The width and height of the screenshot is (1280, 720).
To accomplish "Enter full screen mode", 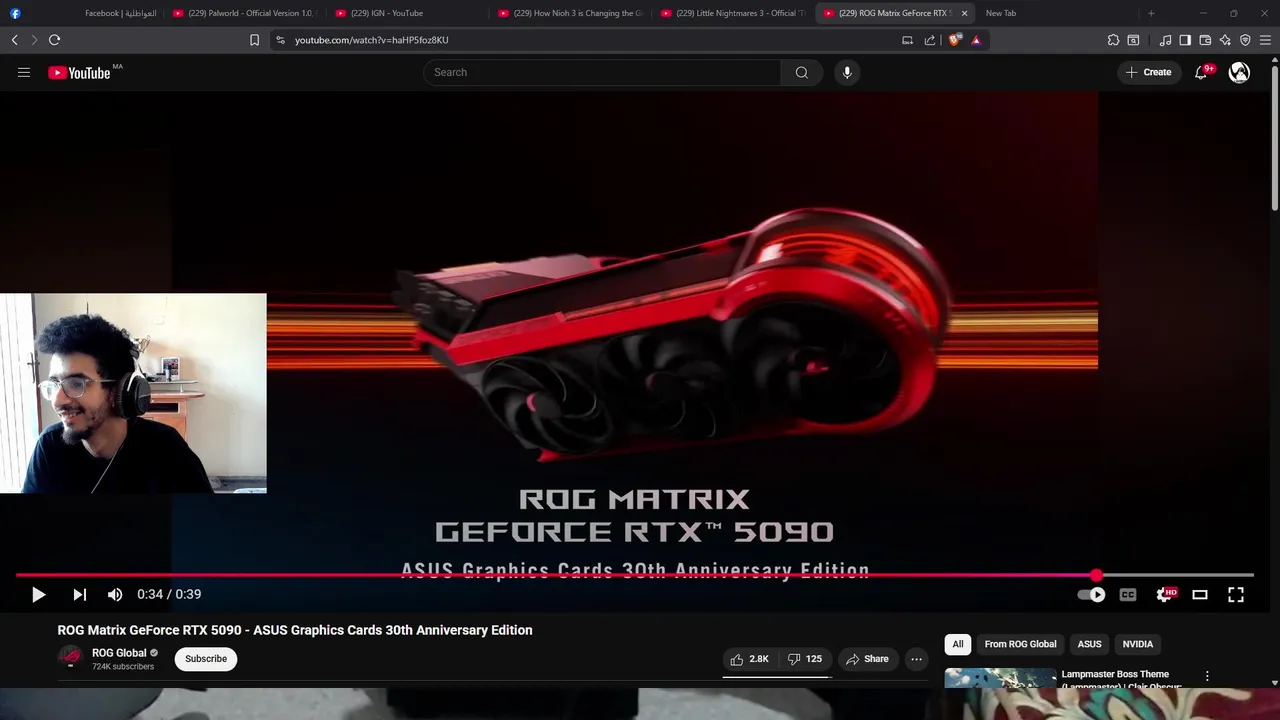I will tap(1236, 595).
